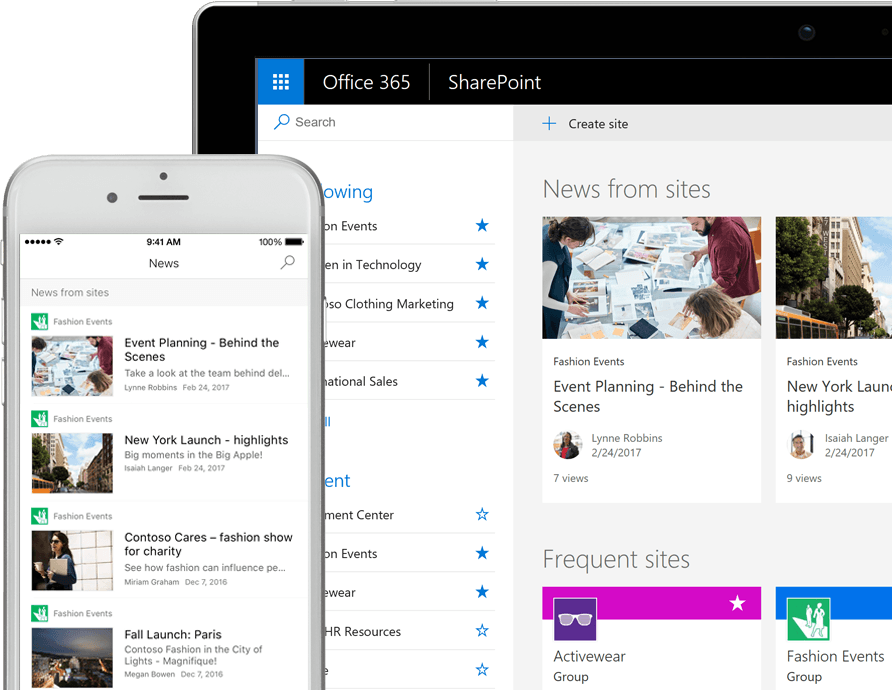
Task: Click the Search magnifier icon in SharePoint
Action: [x=282, y=122]
